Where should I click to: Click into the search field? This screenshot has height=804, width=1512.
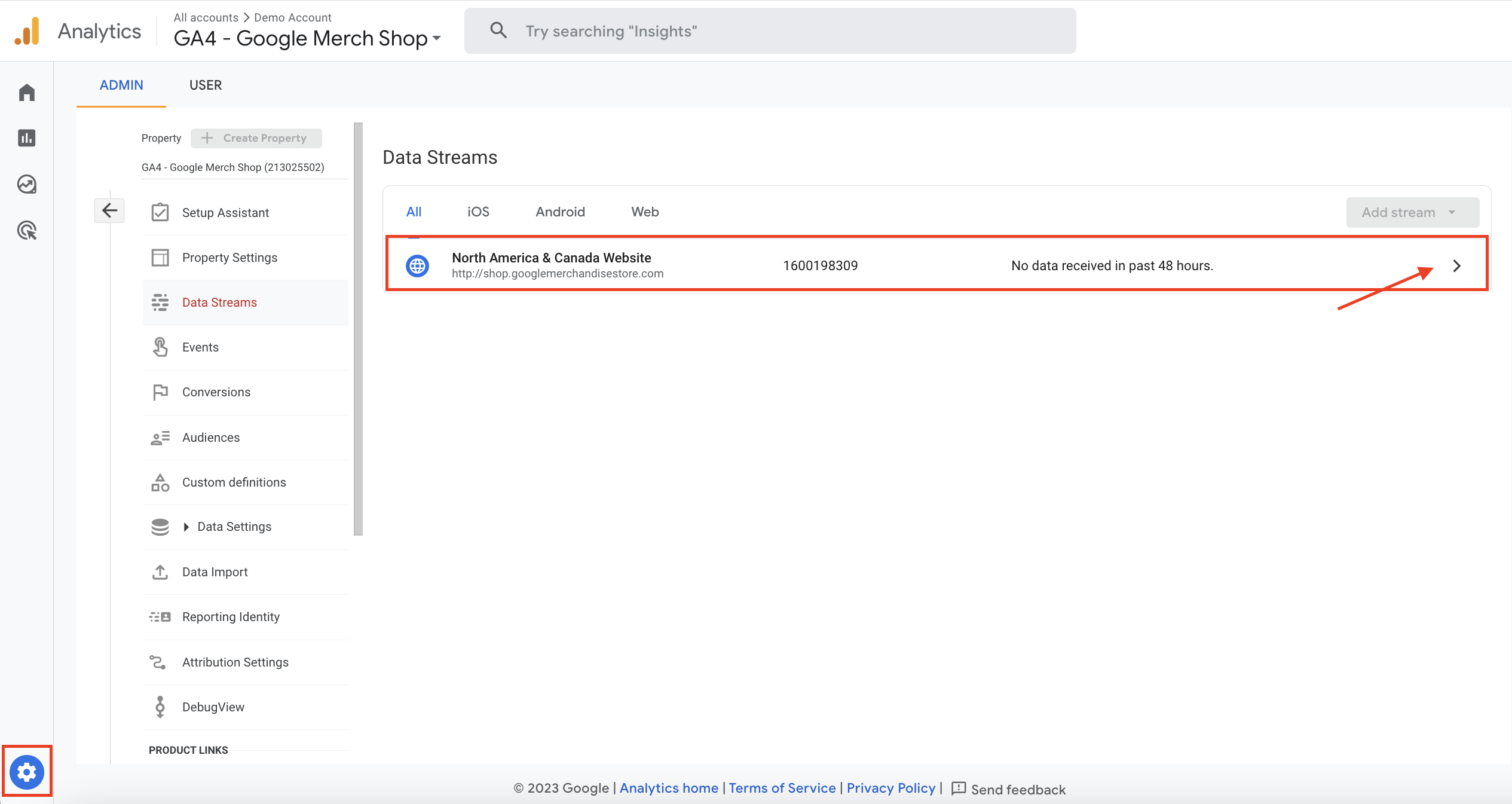[x=770, y=31]
